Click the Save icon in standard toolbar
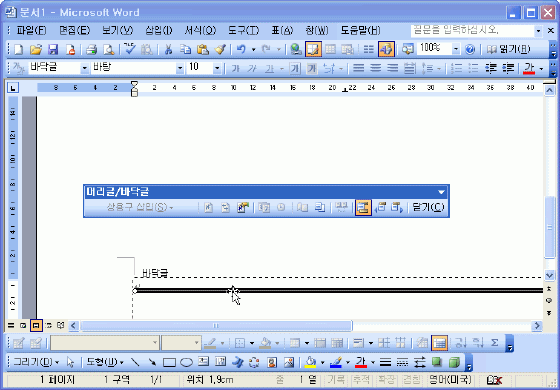Viewport: 560px width, 390px height. pyautogui.click(x=53, y=49)
